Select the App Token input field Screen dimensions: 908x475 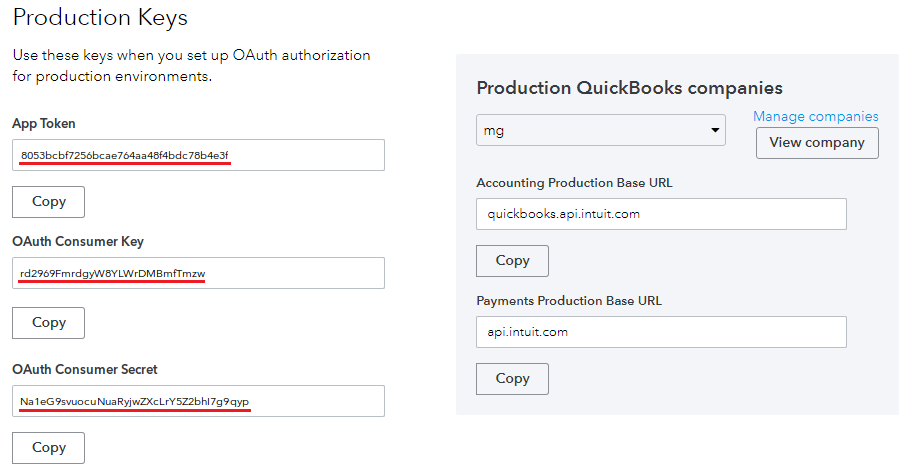tap(198, 155)
